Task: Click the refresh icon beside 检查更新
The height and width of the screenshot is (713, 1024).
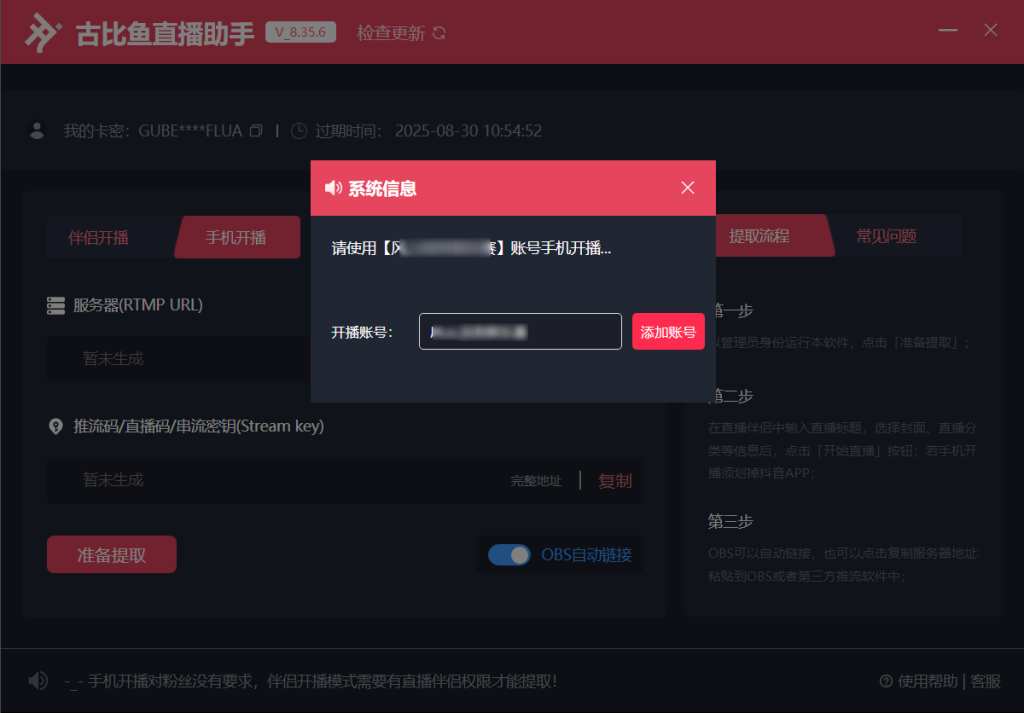Action: pos(439,33)
